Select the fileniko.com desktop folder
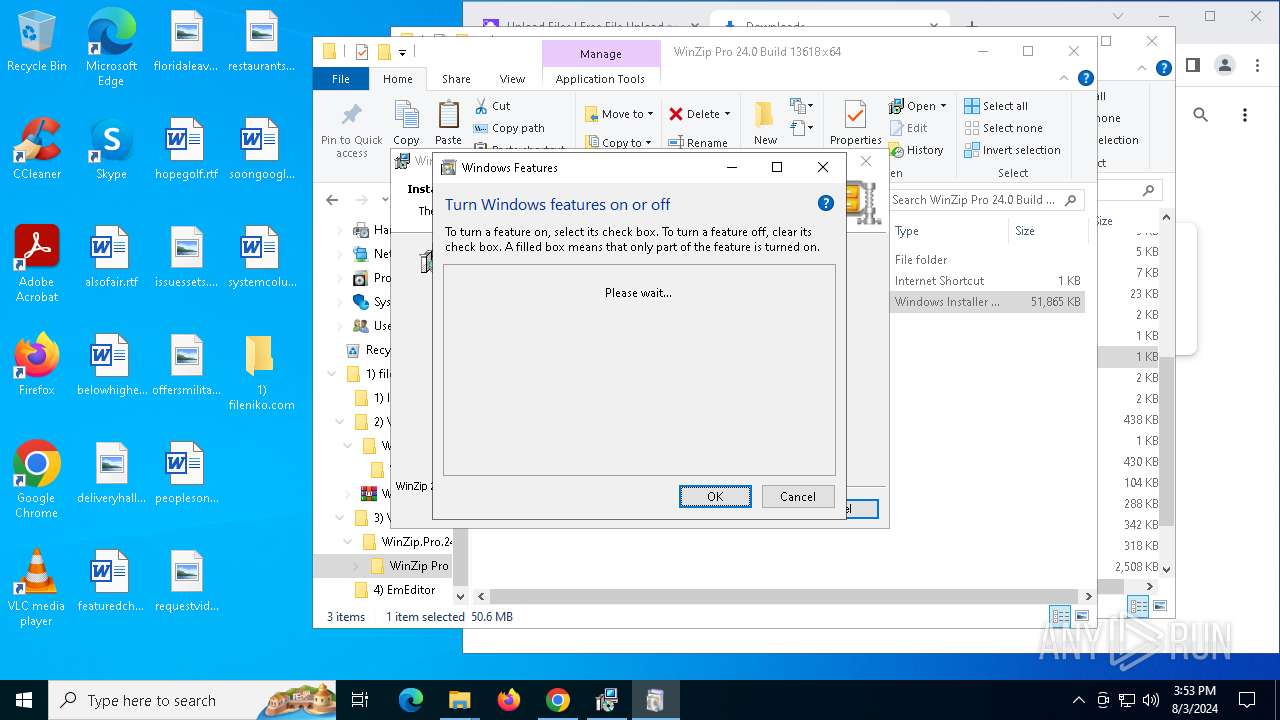The height and width of the screenshot is (720, 1280). point(261,372)
